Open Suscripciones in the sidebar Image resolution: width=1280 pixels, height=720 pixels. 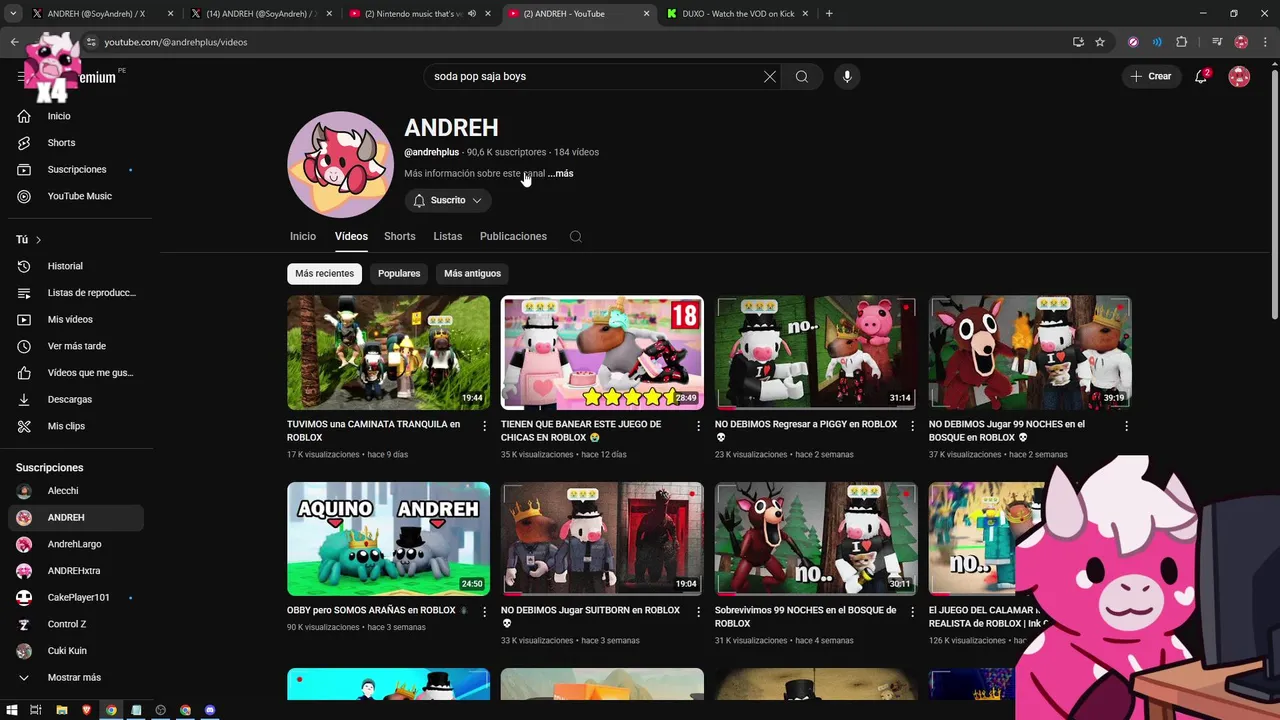[x=75, y=170]
